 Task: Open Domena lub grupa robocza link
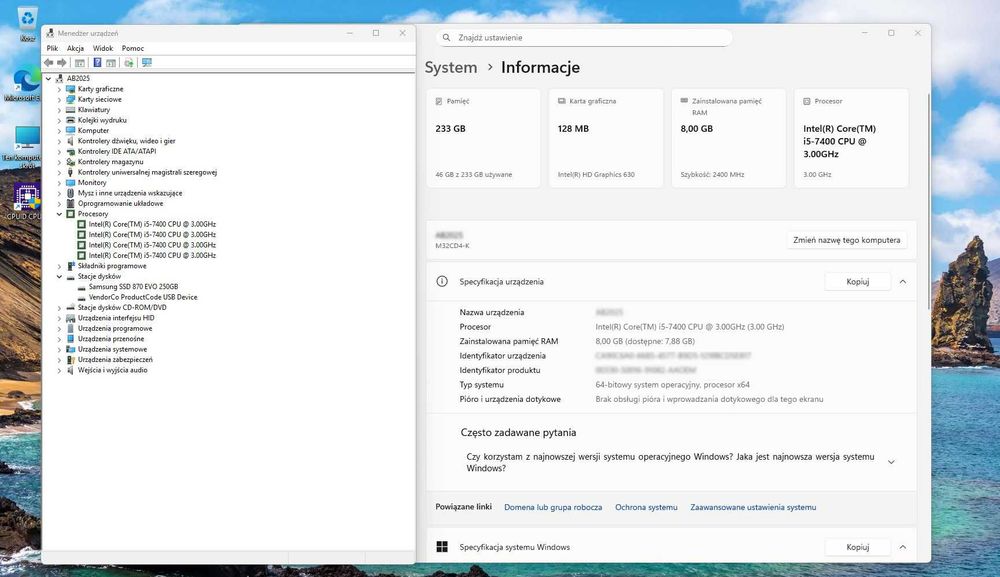[553, 508]
